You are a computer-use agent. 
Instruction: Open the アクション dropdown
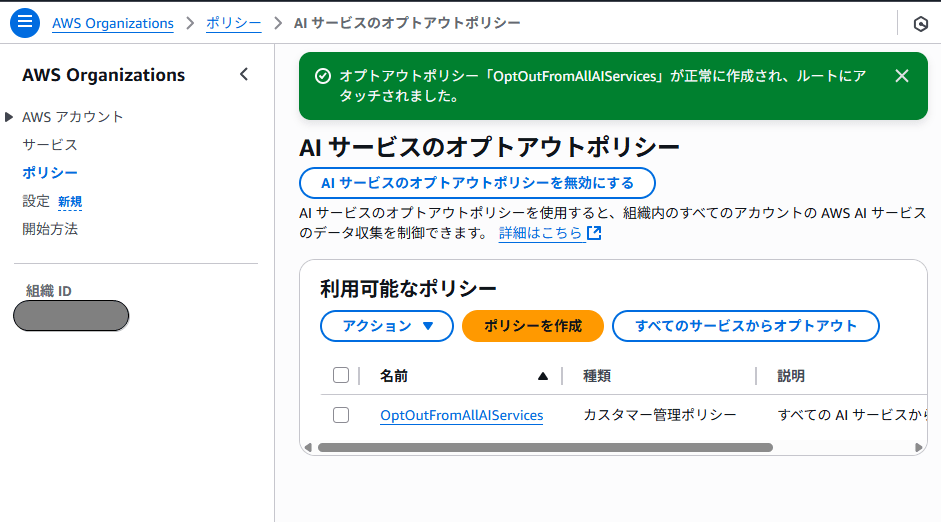386,326
